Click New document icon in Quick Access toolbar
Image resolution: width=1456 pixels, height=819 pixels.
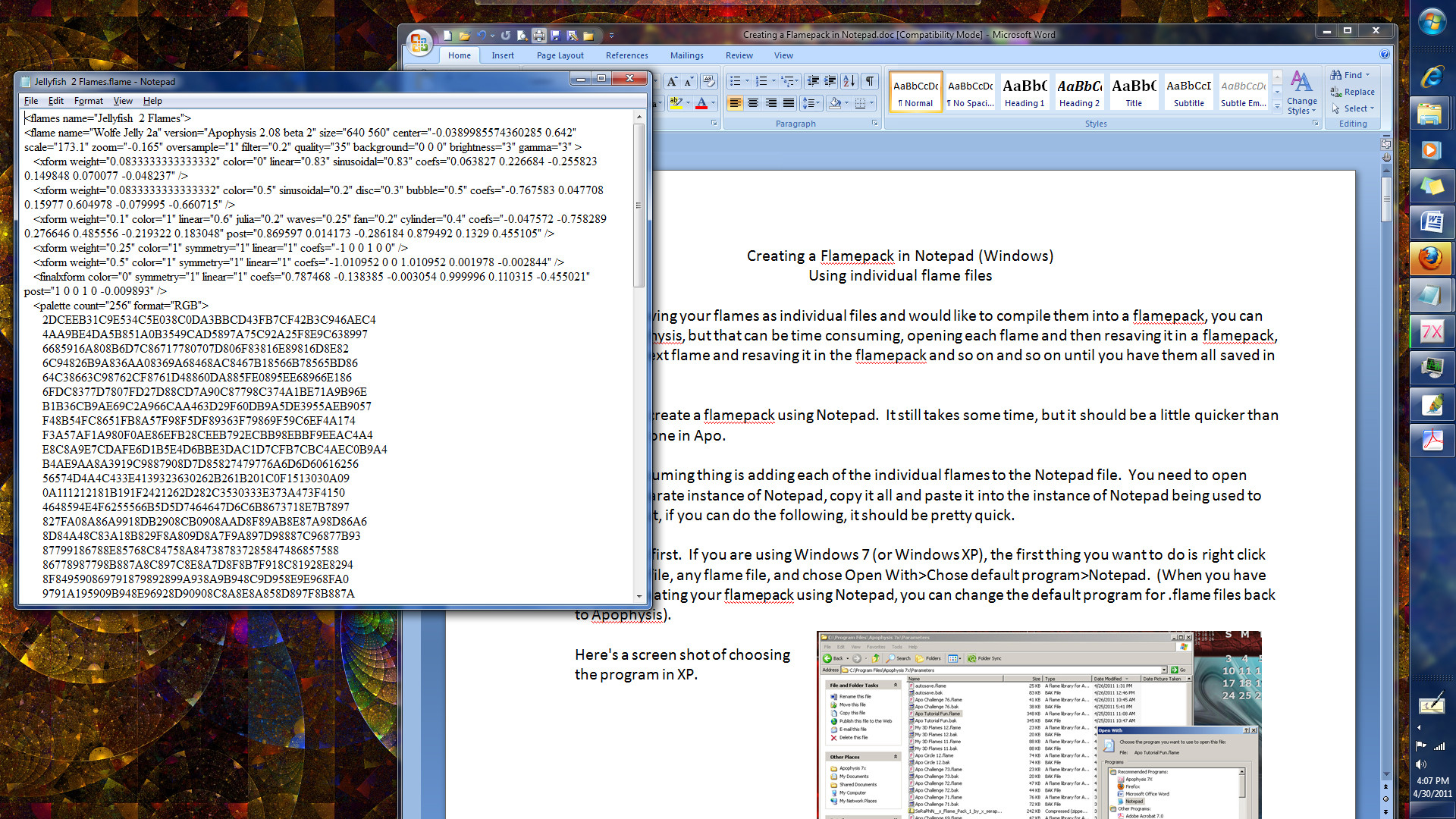[447, 36]
